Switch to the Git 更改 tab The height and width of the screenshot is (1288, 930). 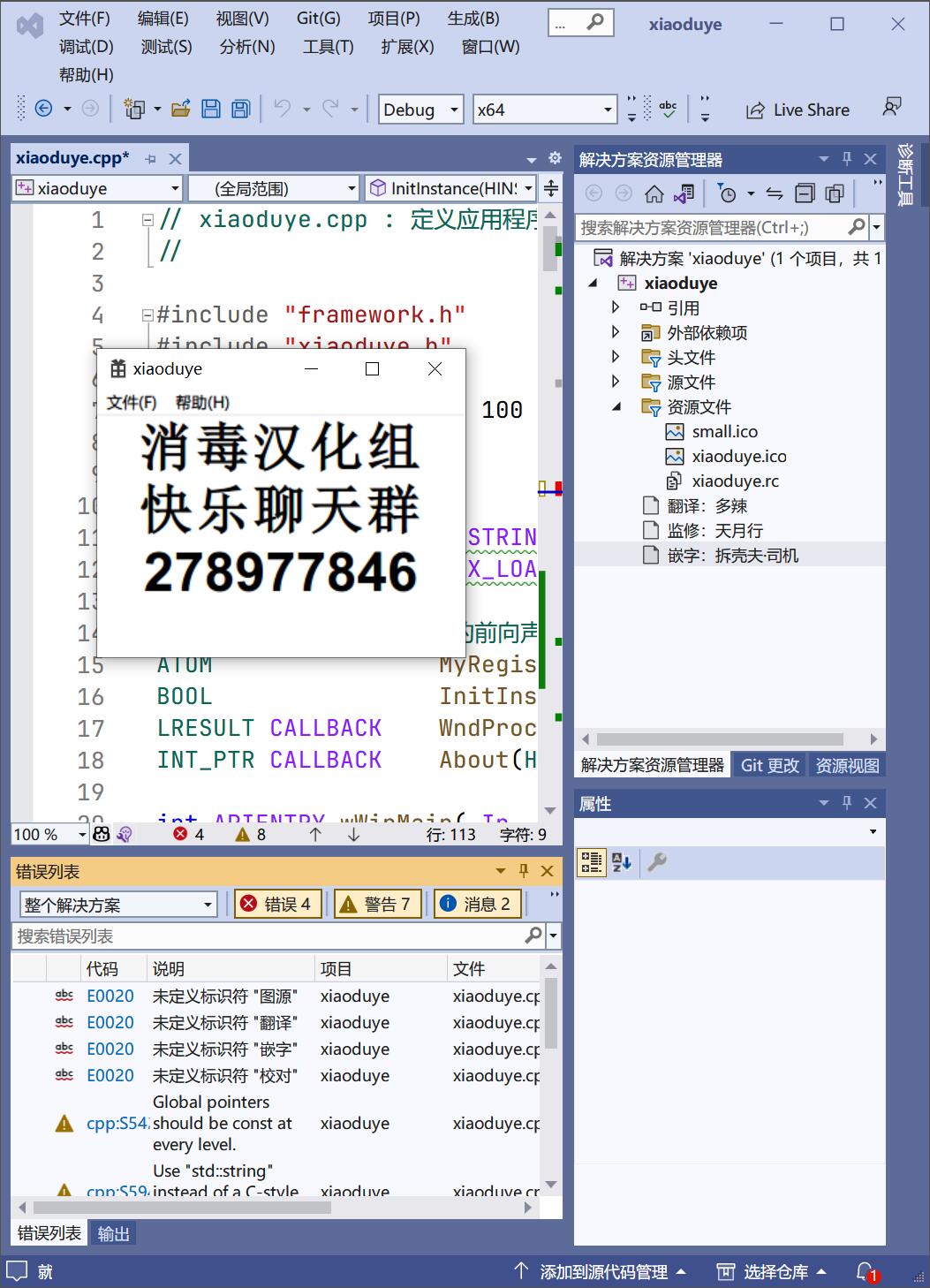click(769, 765)
